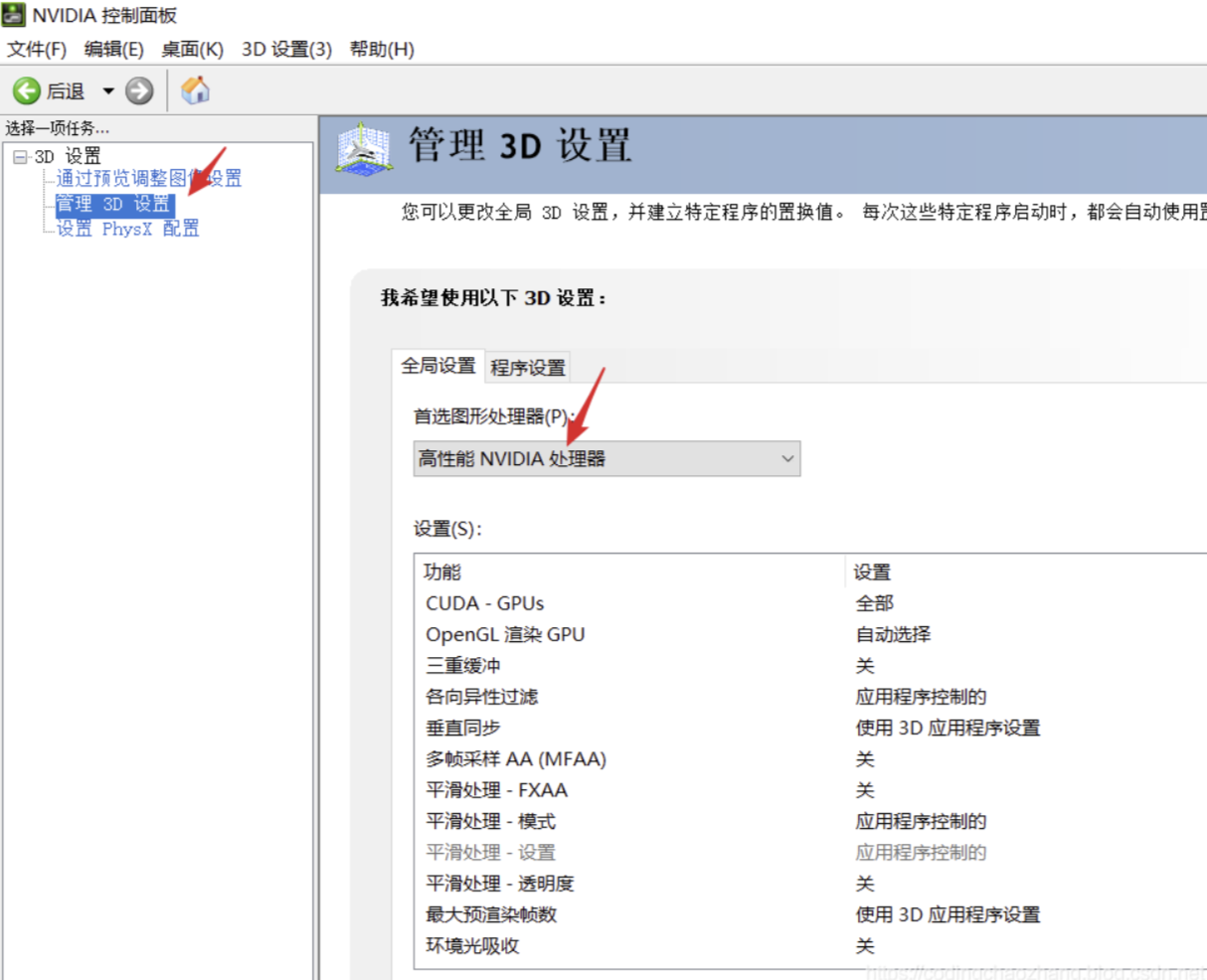
Task: Select the 各向异性过滤 row
Action: 810,697
